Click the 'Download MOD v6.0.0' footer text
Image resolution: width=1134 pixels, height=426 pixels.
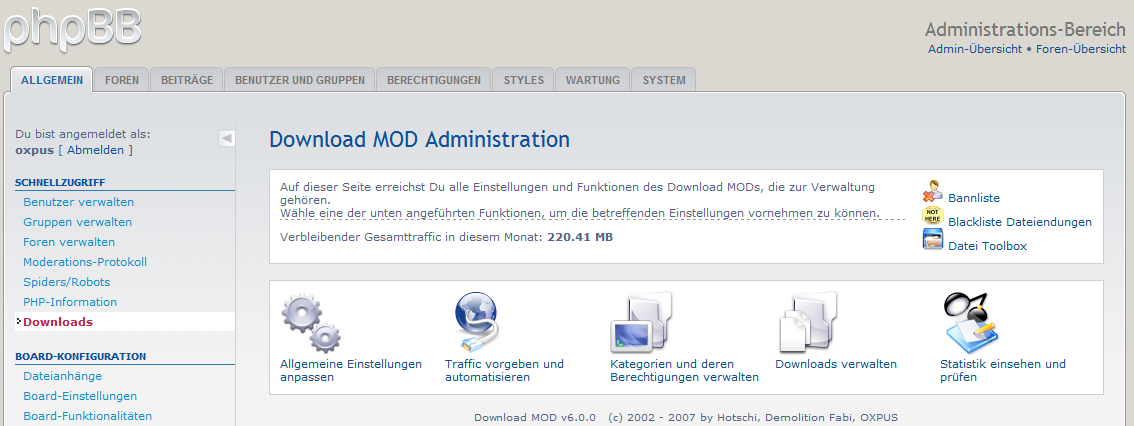click(534, 417)
